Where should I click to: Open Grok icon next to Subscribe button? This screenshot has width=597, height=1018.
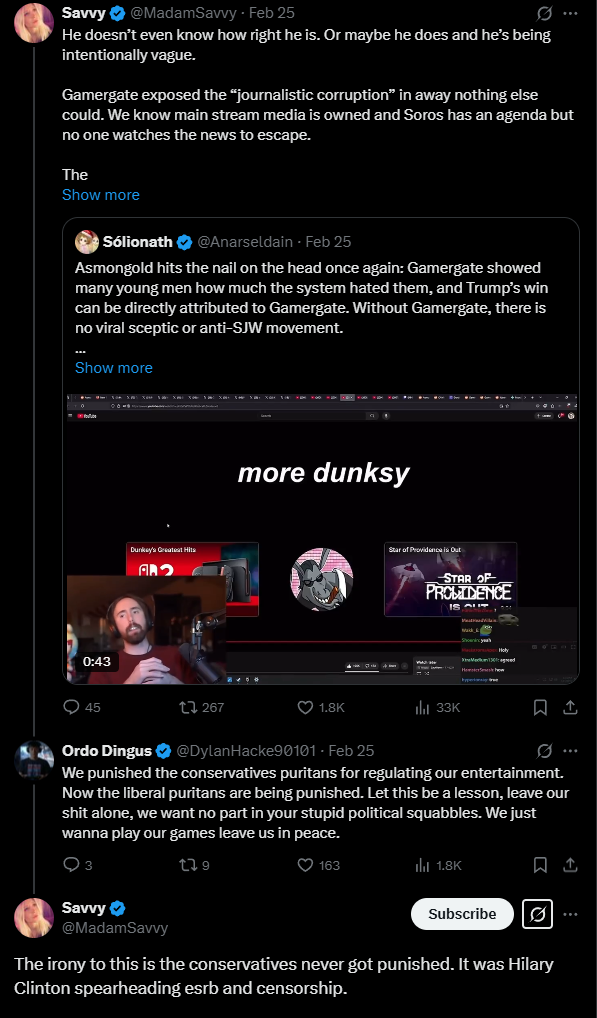point(537,914)
